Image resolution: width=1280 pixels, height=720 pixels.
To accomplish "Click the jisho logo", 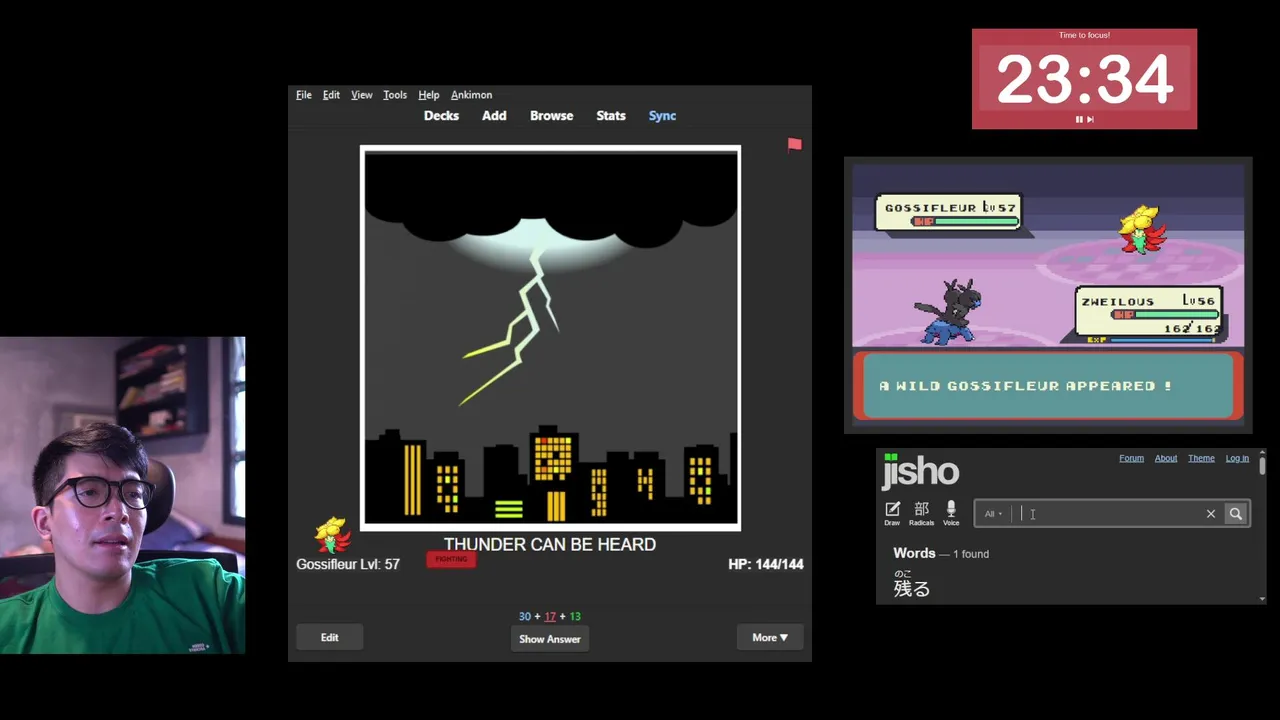I will [920, 470].
